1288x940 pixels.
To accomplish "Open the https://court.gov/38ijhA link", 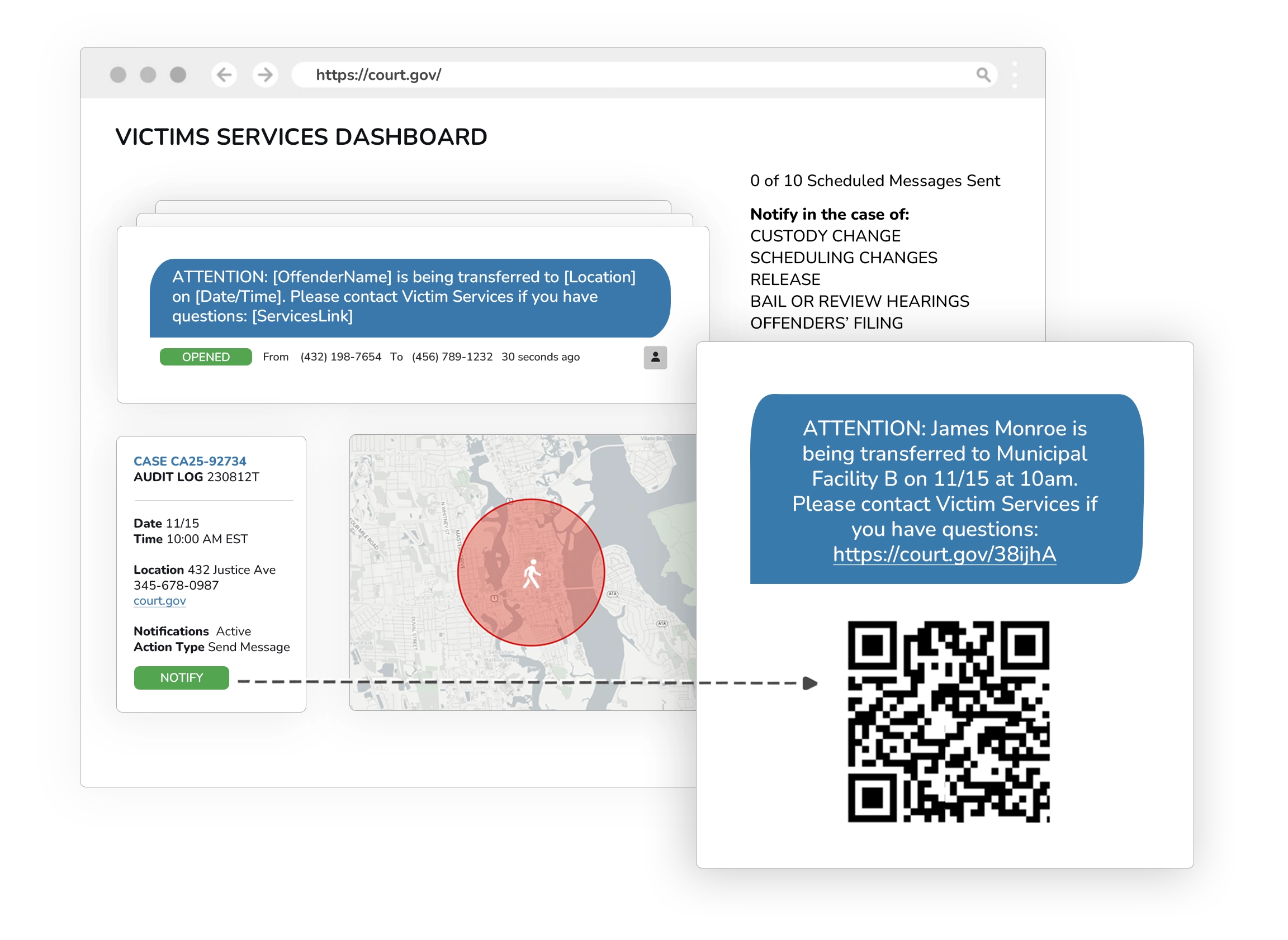I will coord(944,554).
